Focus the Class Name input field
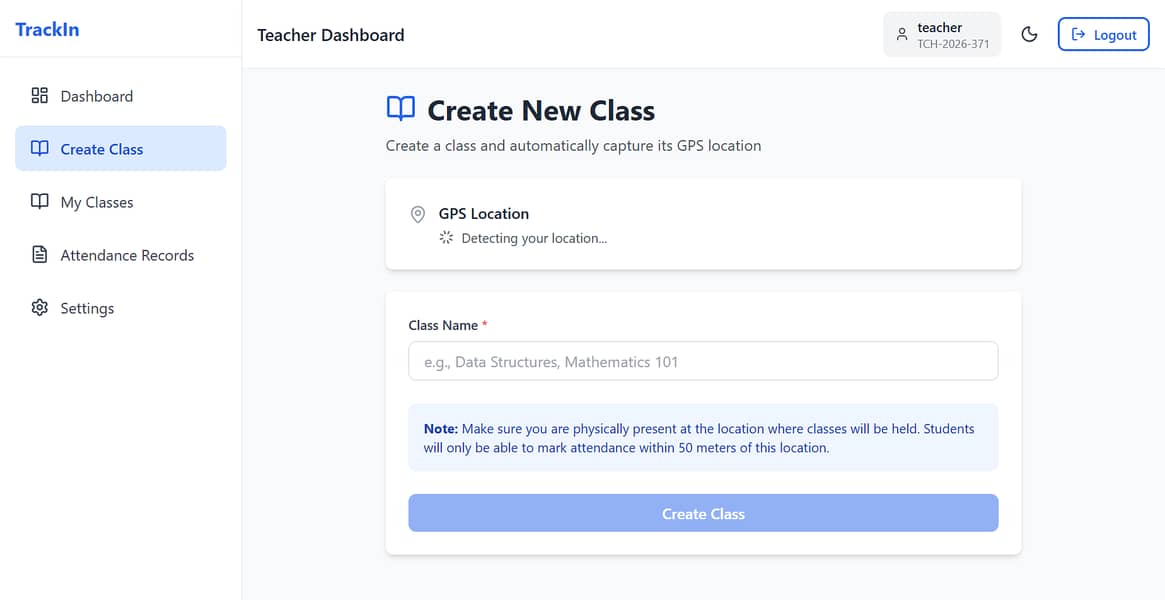This screenshot has height=600, width=1165. [x=703, y=361]
